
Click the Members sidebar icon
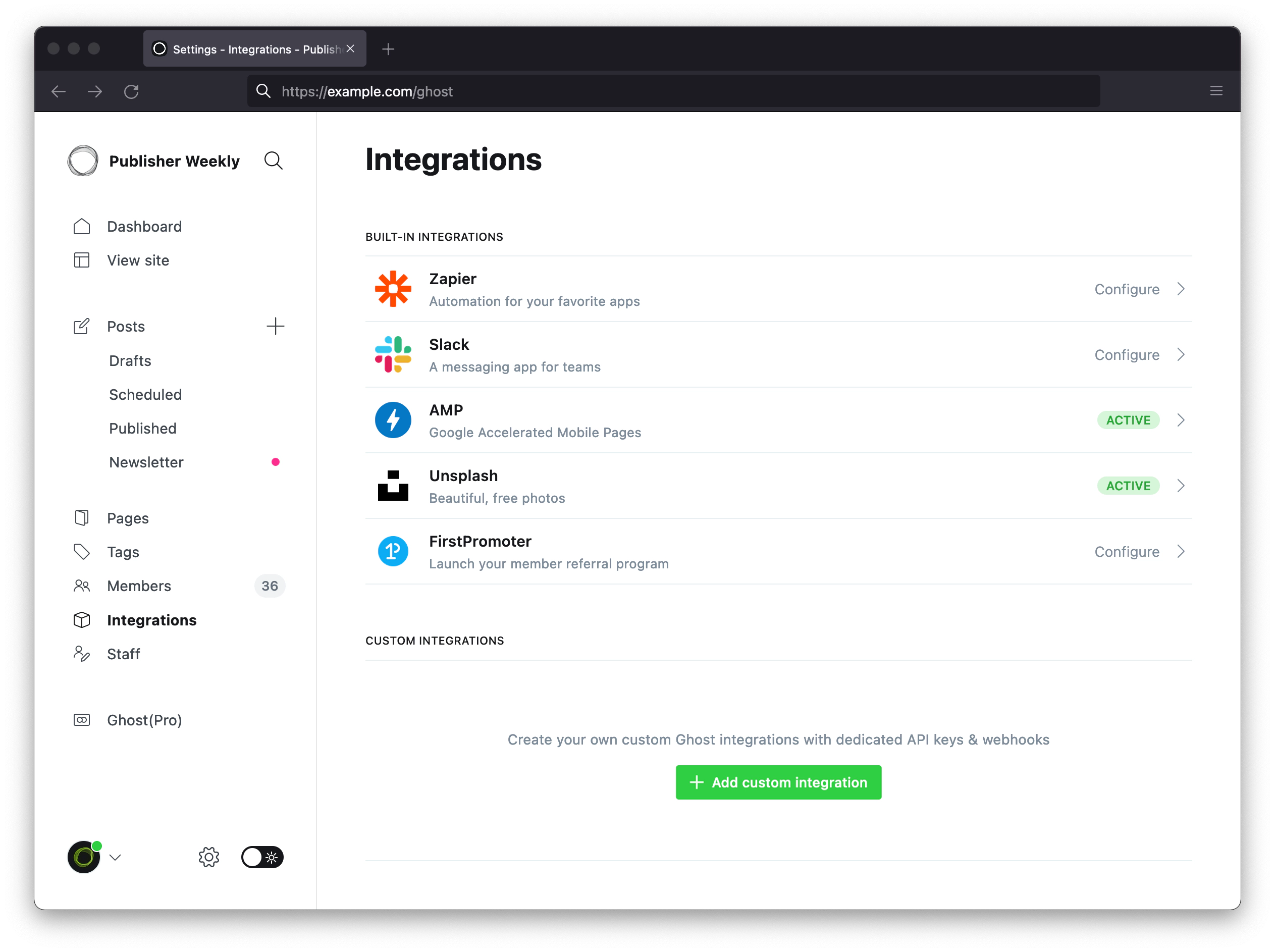point(82,585)
